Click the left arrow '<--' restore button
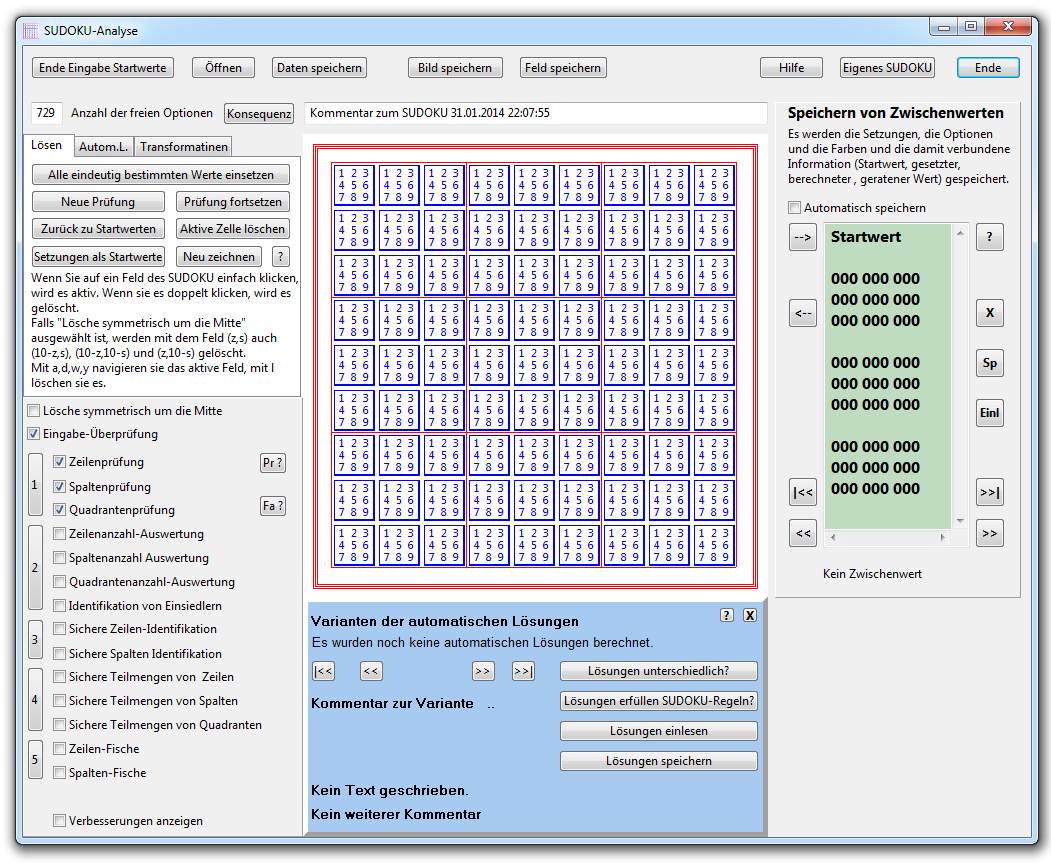The height and width of the screenshot is (863, 1051). [x=803, y=311]
